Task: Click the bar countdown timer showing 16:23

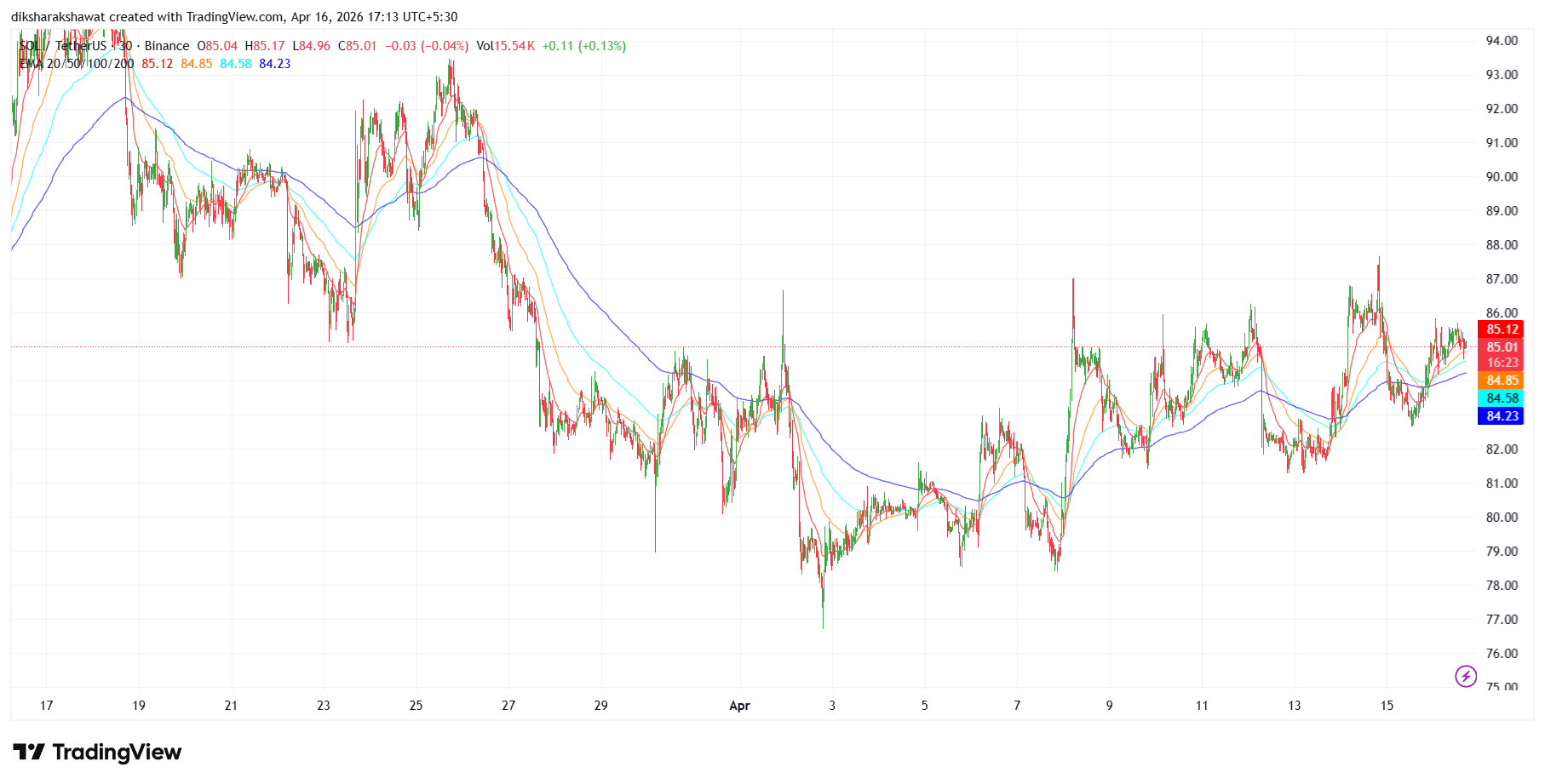Action: coord(1504,363)
